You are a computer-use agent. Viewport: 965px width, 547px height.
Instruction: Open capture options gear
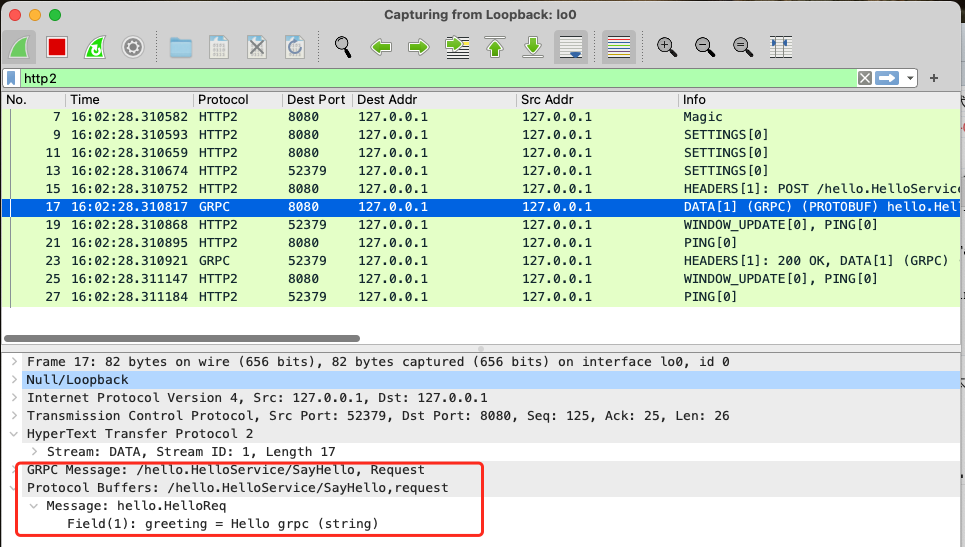click(133, 47)
